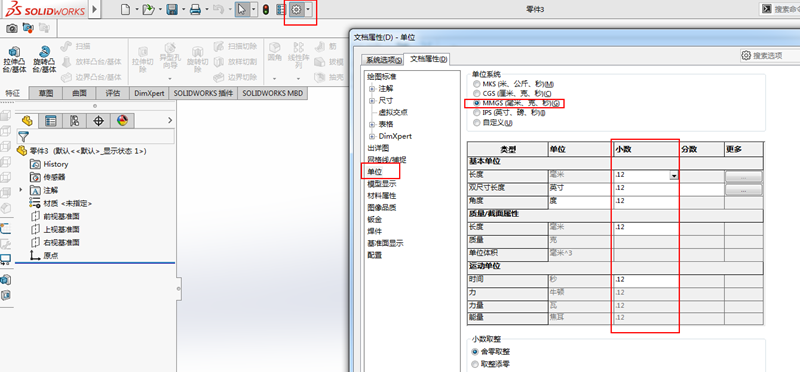Screen dimensions: 800x372
Task: Select 舍零取整 rounding radio button
Action: click(476, 352)
